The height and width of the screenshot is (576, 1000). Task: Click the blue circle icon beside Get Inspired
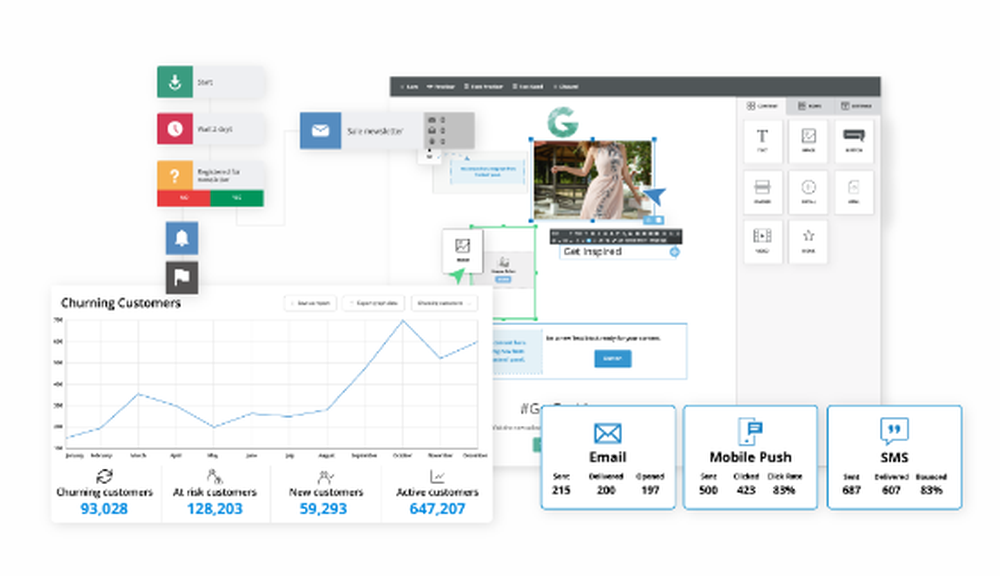674,252
